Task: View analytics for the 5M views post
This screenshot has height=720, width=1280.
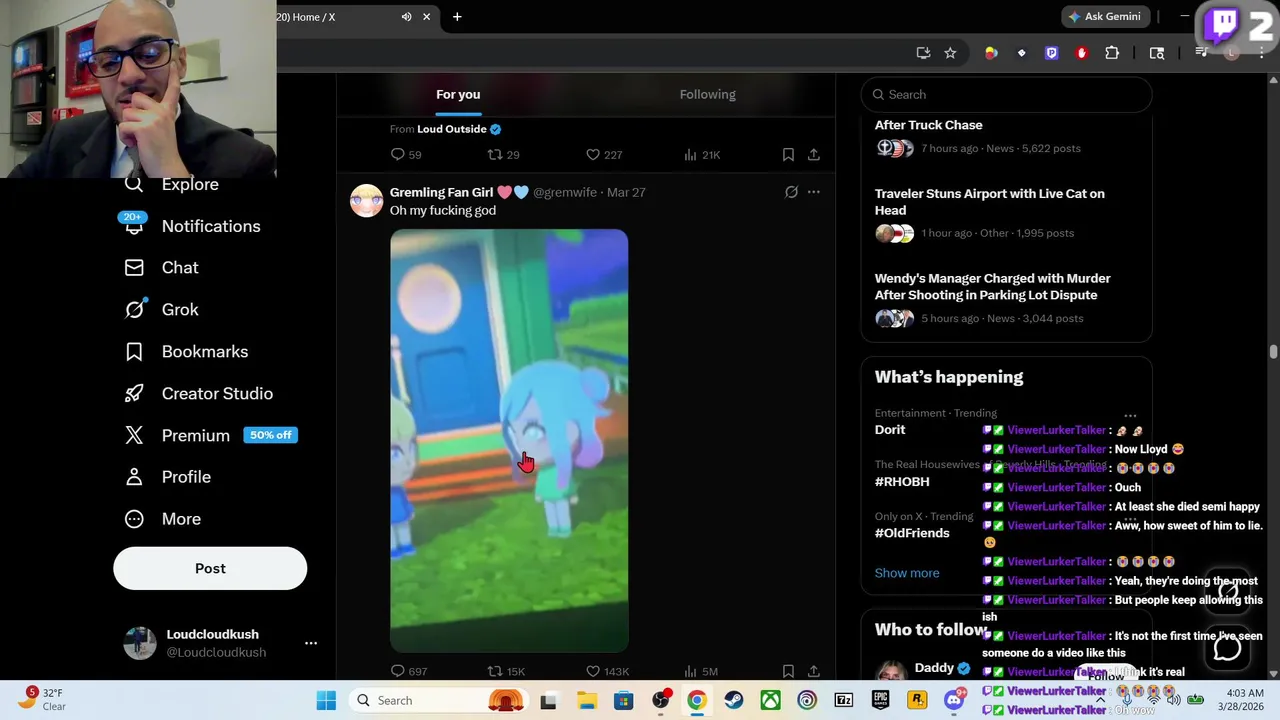Action: [x=700, y=672]
